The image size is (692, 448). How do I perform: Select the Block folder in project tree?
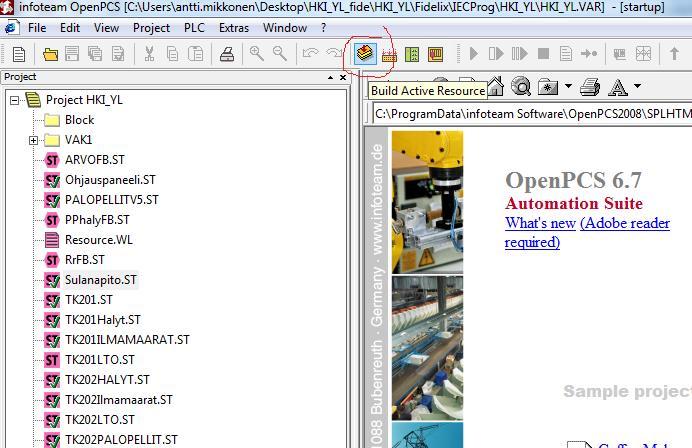79,120
